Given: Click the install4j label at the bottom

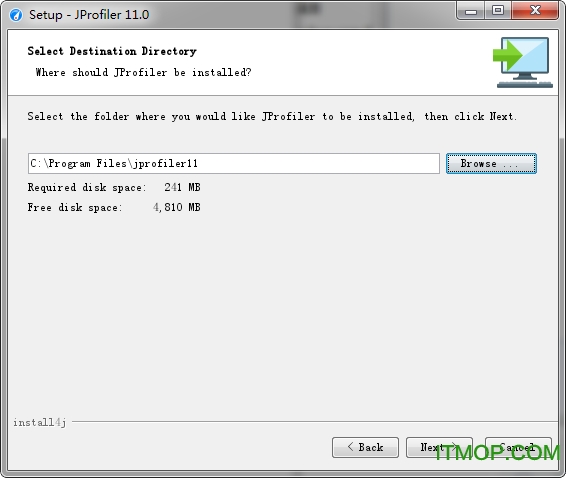Looking at the screenshot, I should point(40,422).
